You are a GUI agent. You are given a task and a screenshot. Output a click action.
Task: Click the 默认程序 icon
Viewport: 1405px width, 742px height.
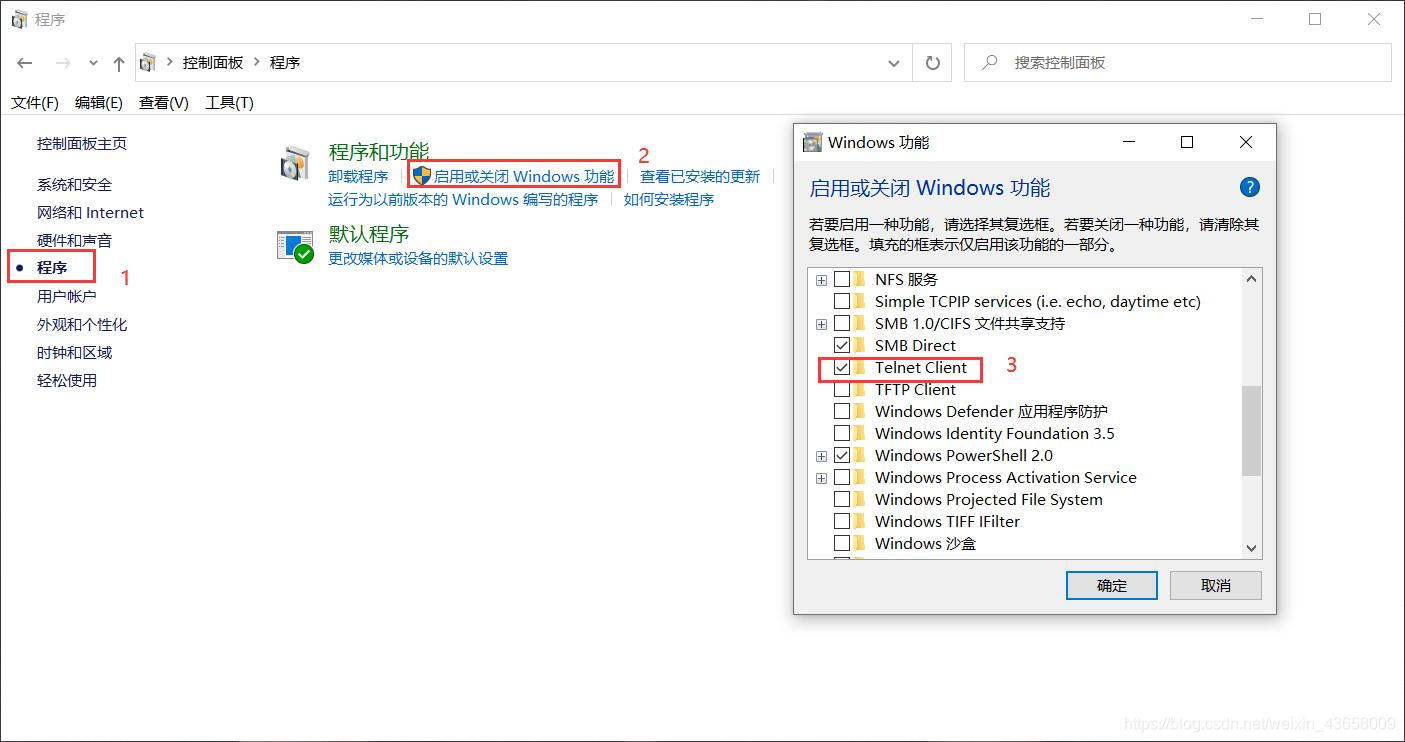pos(296,246)
